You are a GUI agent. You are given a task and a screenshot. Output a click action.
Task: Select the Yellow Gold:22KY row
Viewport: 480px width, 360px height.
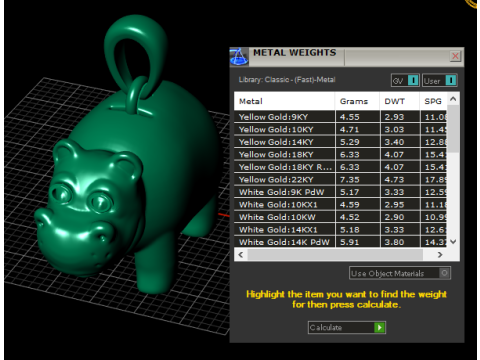(340, 179)
